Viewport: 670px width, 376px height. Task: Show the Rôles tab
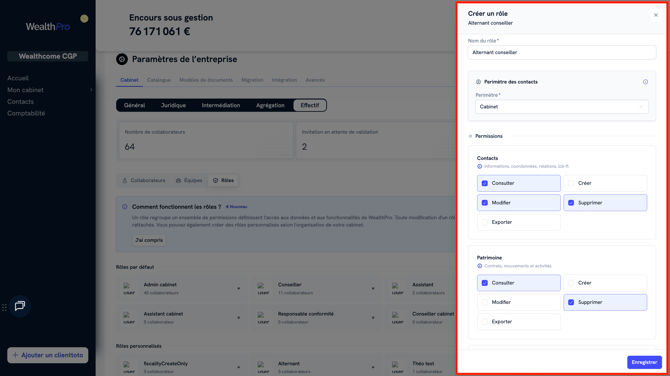tap(223, 181)
